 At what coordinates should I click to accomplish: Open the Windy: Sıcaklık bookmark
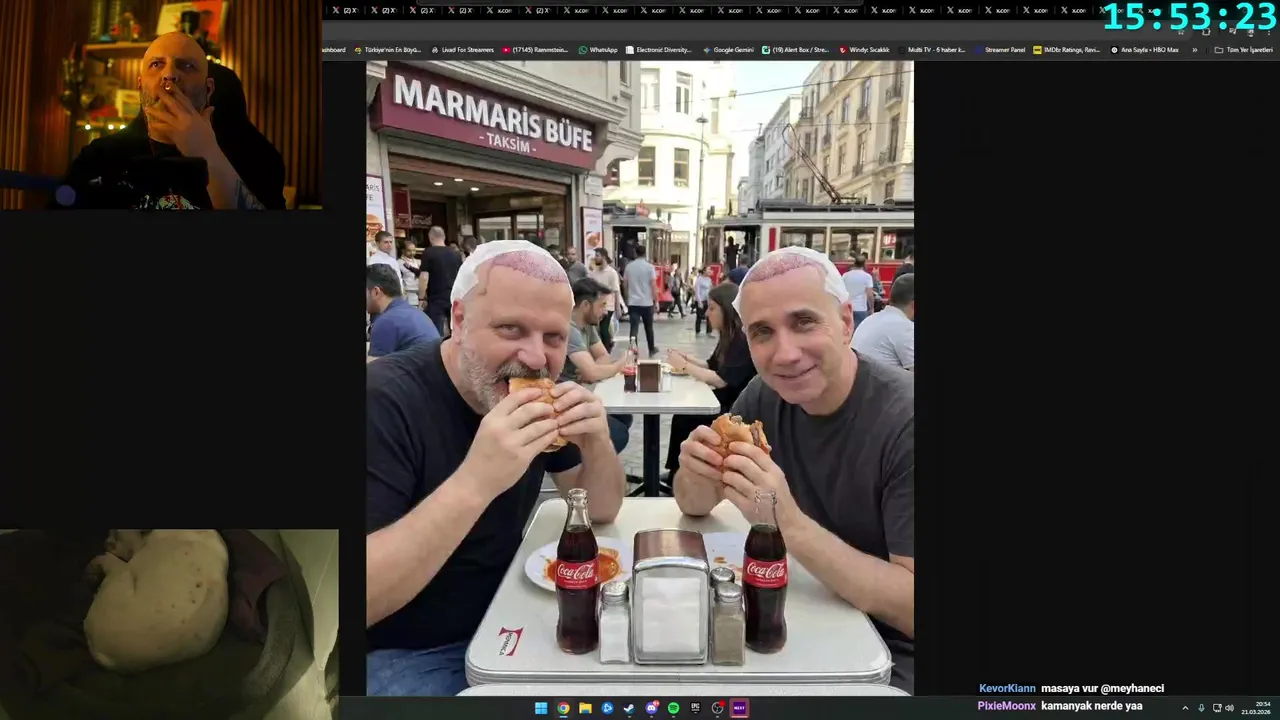pyautogui.click(x=864, y=49)
